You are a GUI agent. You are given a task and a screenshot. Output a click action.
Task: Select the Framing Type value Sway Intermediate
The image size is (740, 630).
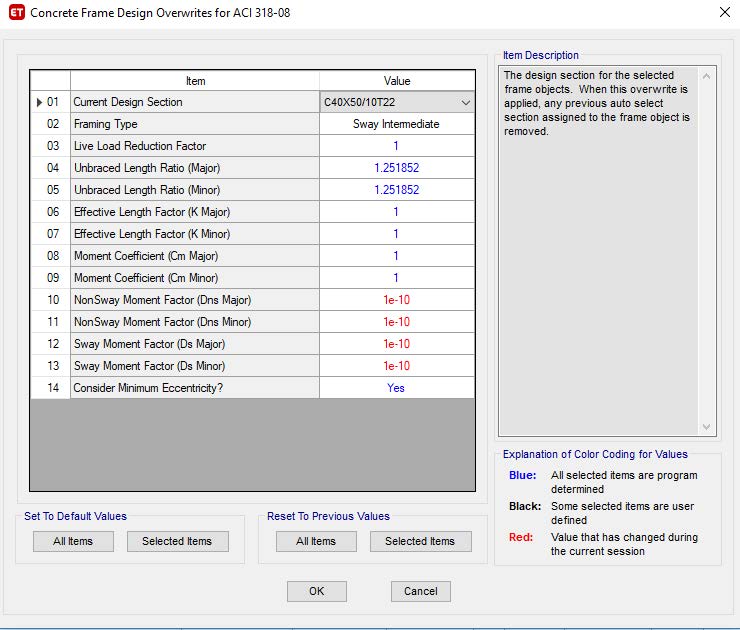tap(396, 124)
